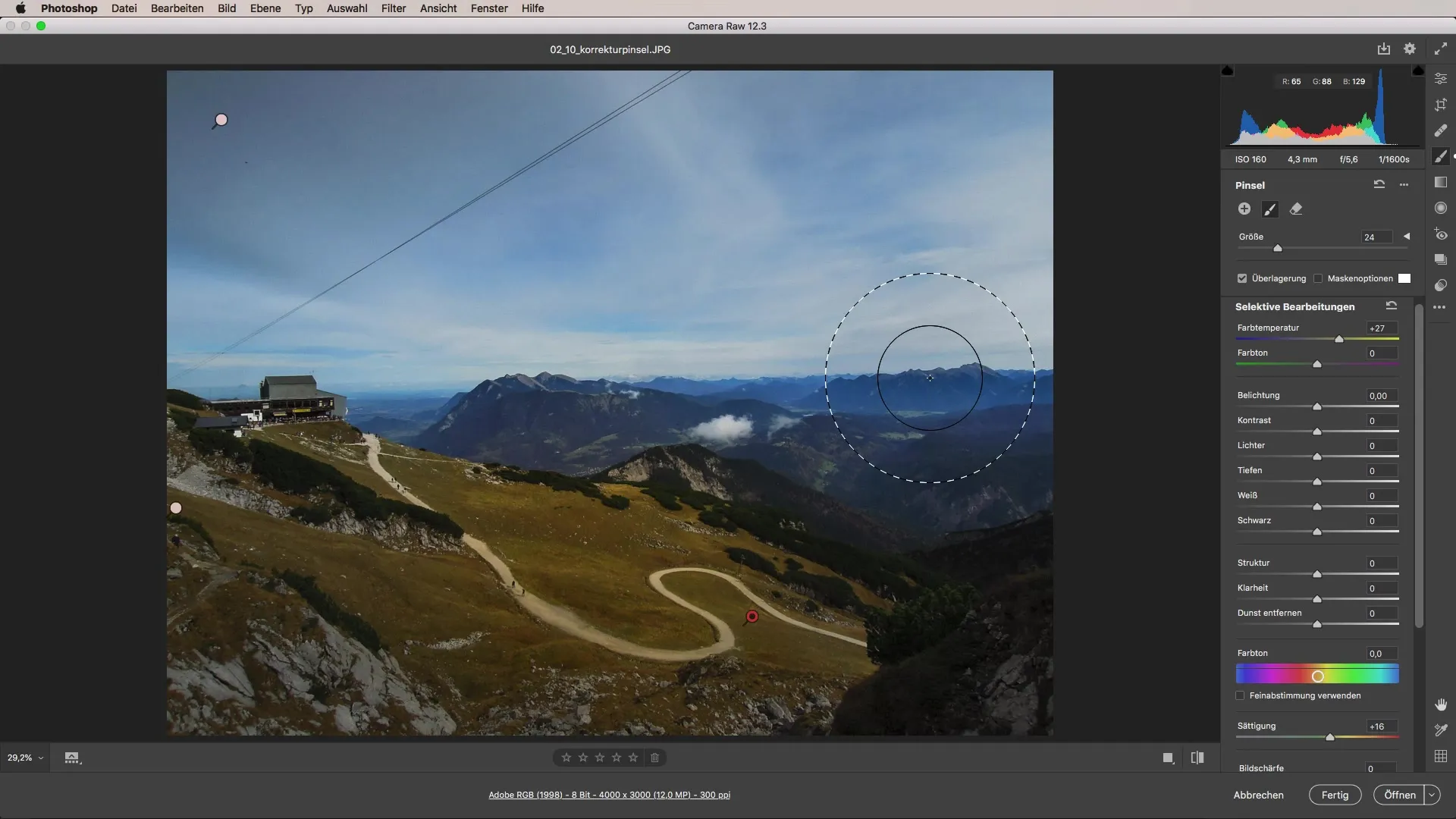Open the Edit panel sliders icon
The height and width of the screenshot is (819, 1456).
click(1441, 78)
